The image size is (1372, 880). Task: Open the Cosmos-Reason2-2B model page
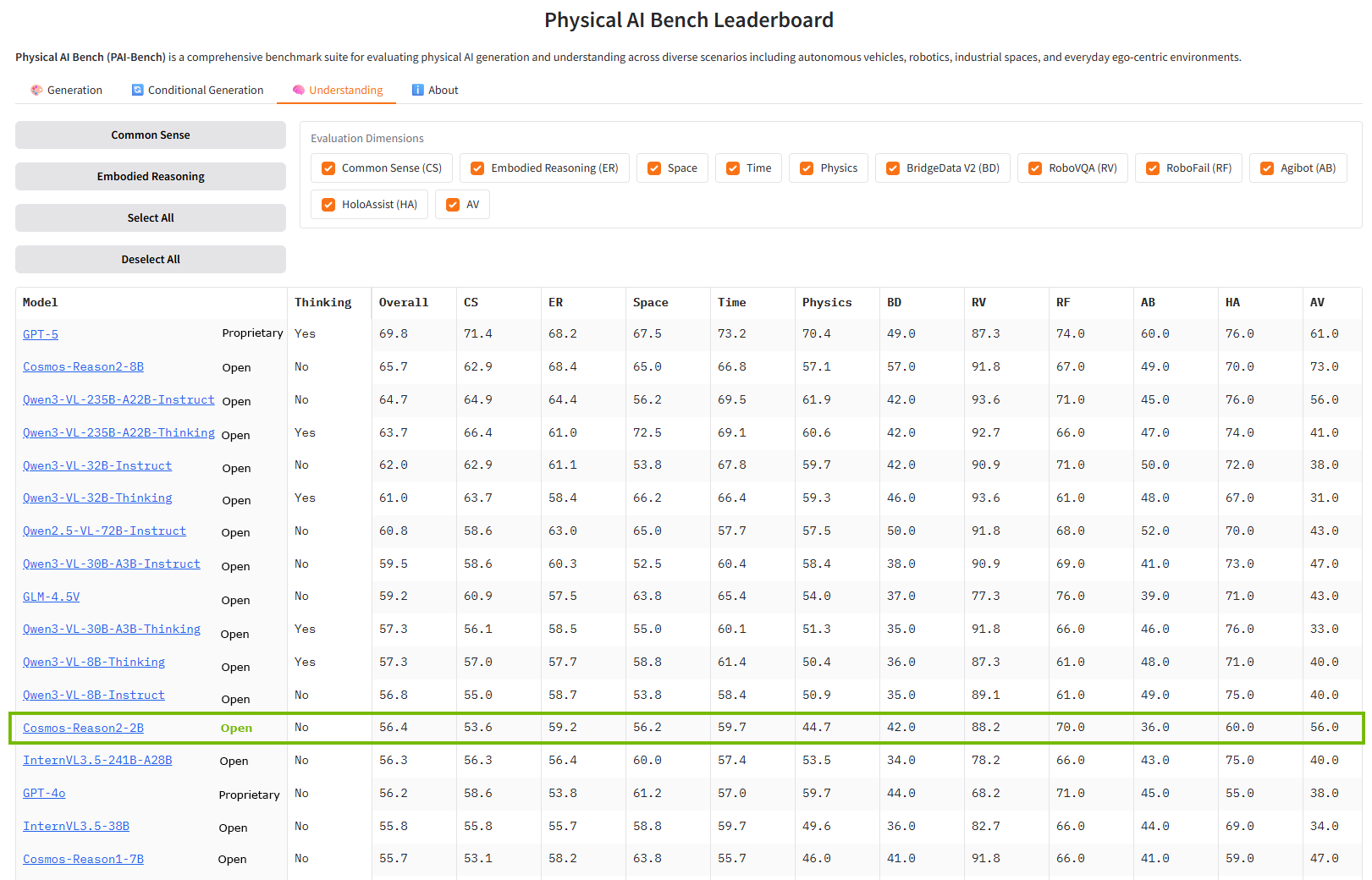point(83,727)
